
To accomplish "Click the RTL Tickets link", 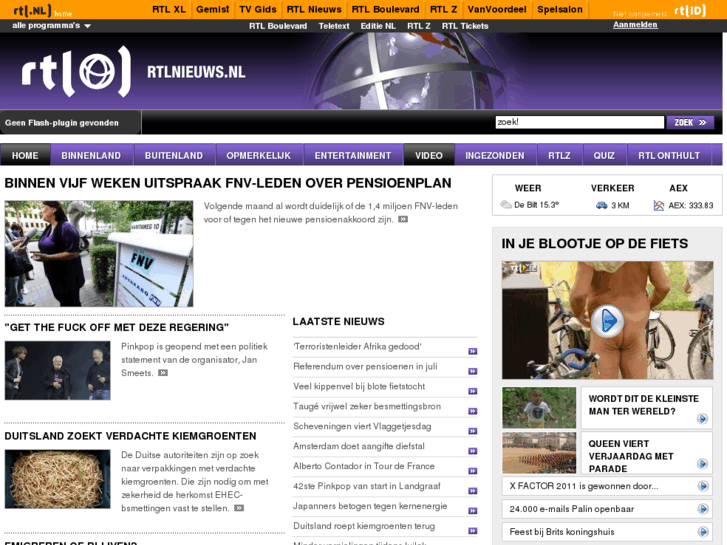I will [465, 26].
